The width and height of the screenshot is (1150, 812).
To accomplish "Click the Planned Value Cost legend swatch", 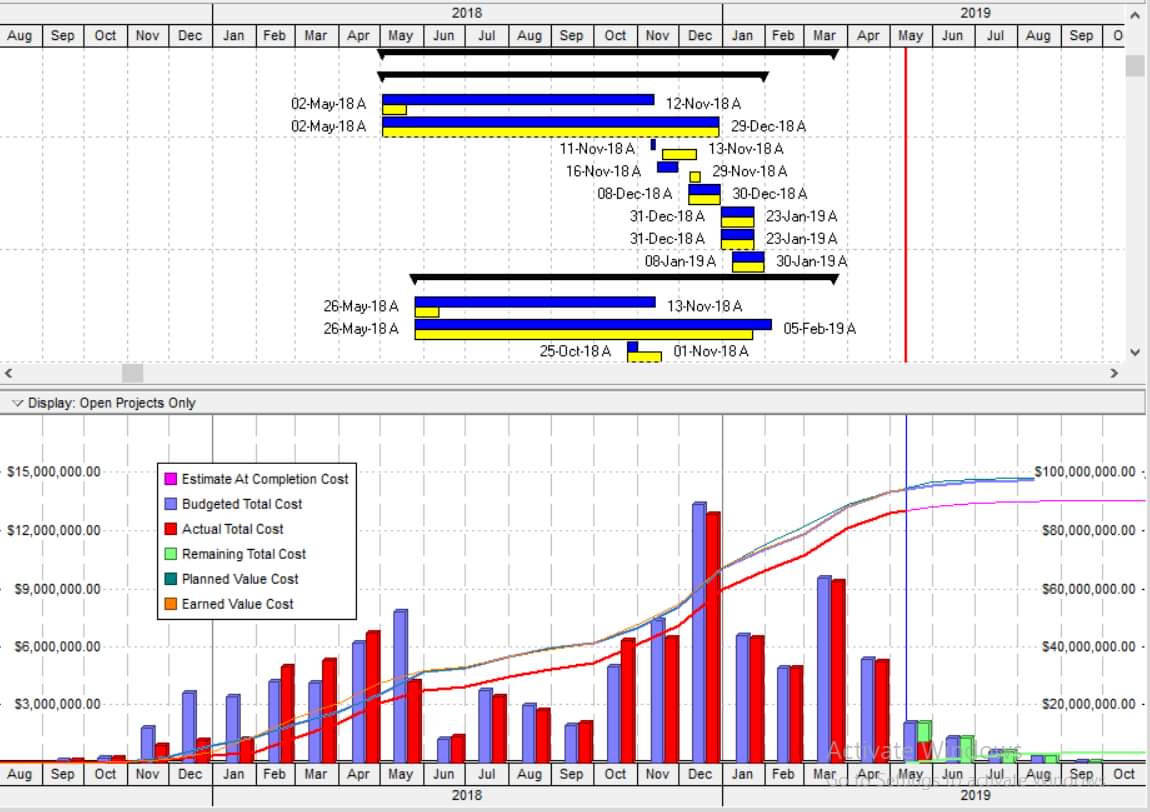I will point(170,579).
